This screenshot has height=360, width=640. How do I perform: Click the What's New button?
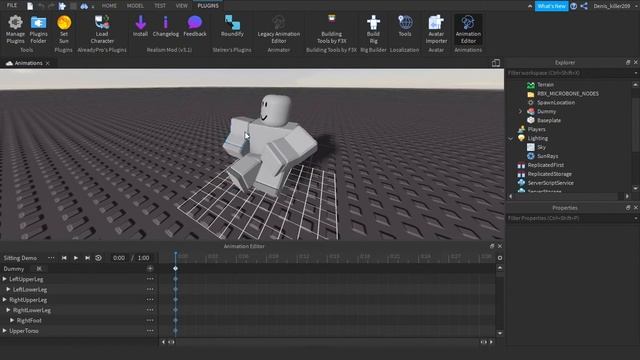pos(551,6)
